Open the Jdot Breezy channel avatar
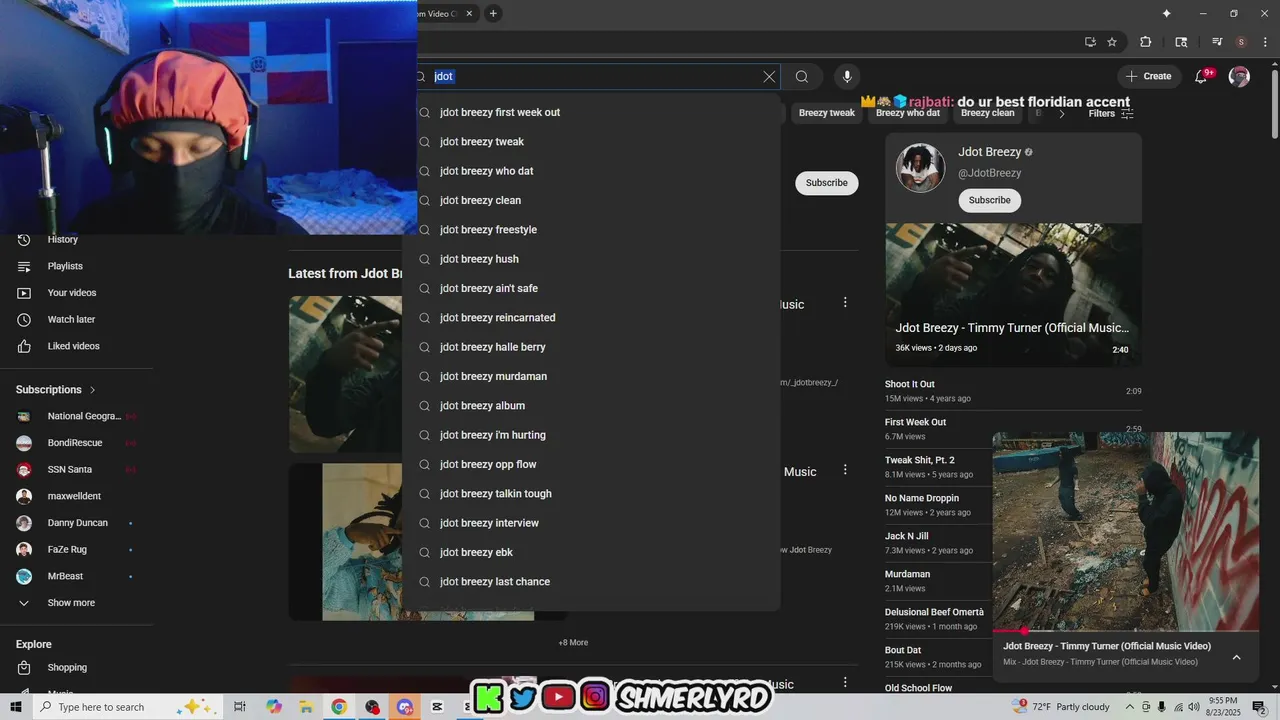Screen dimensions: 1280x720 tap(920, 168)
